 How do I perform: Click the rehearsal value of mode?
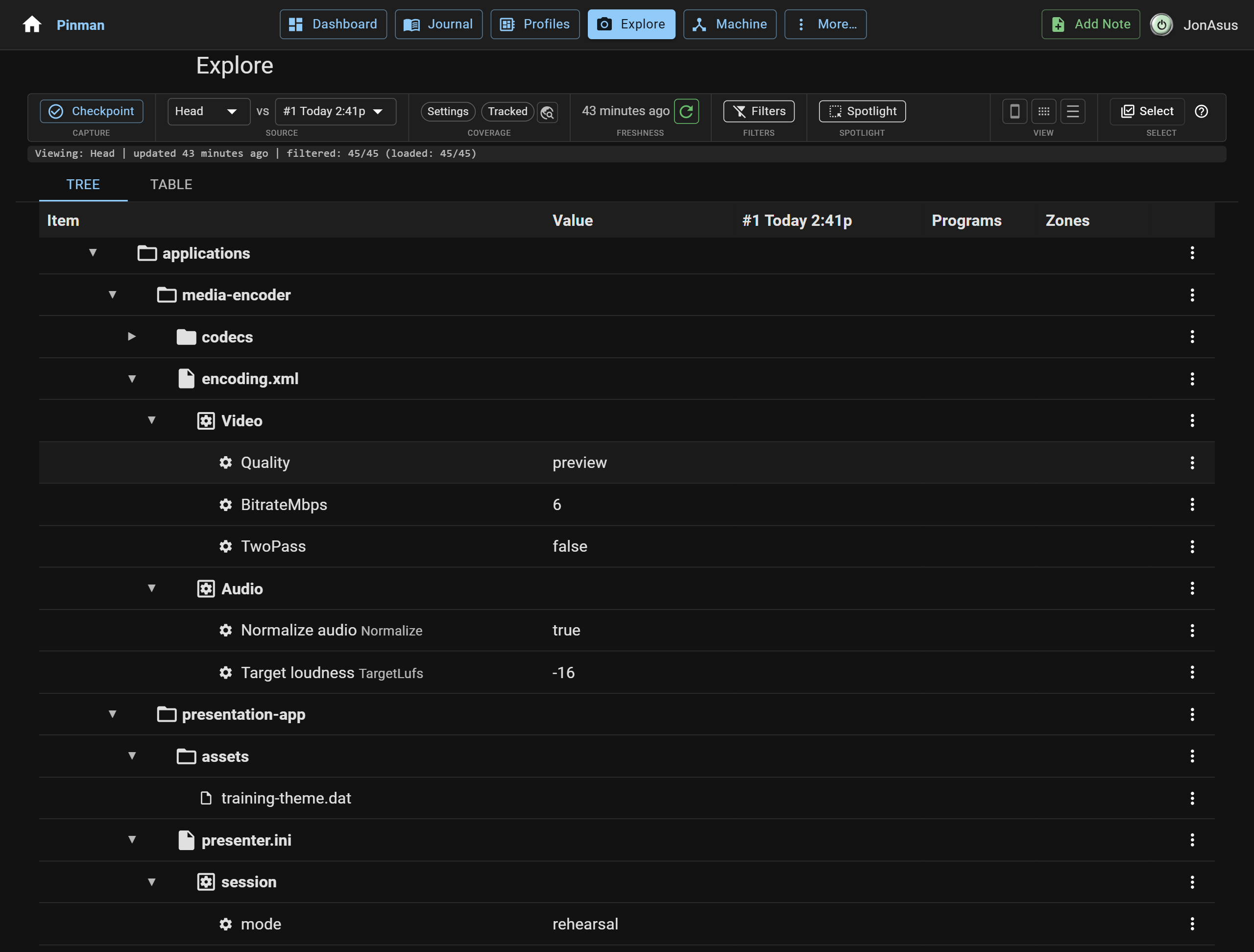(585, 924)
